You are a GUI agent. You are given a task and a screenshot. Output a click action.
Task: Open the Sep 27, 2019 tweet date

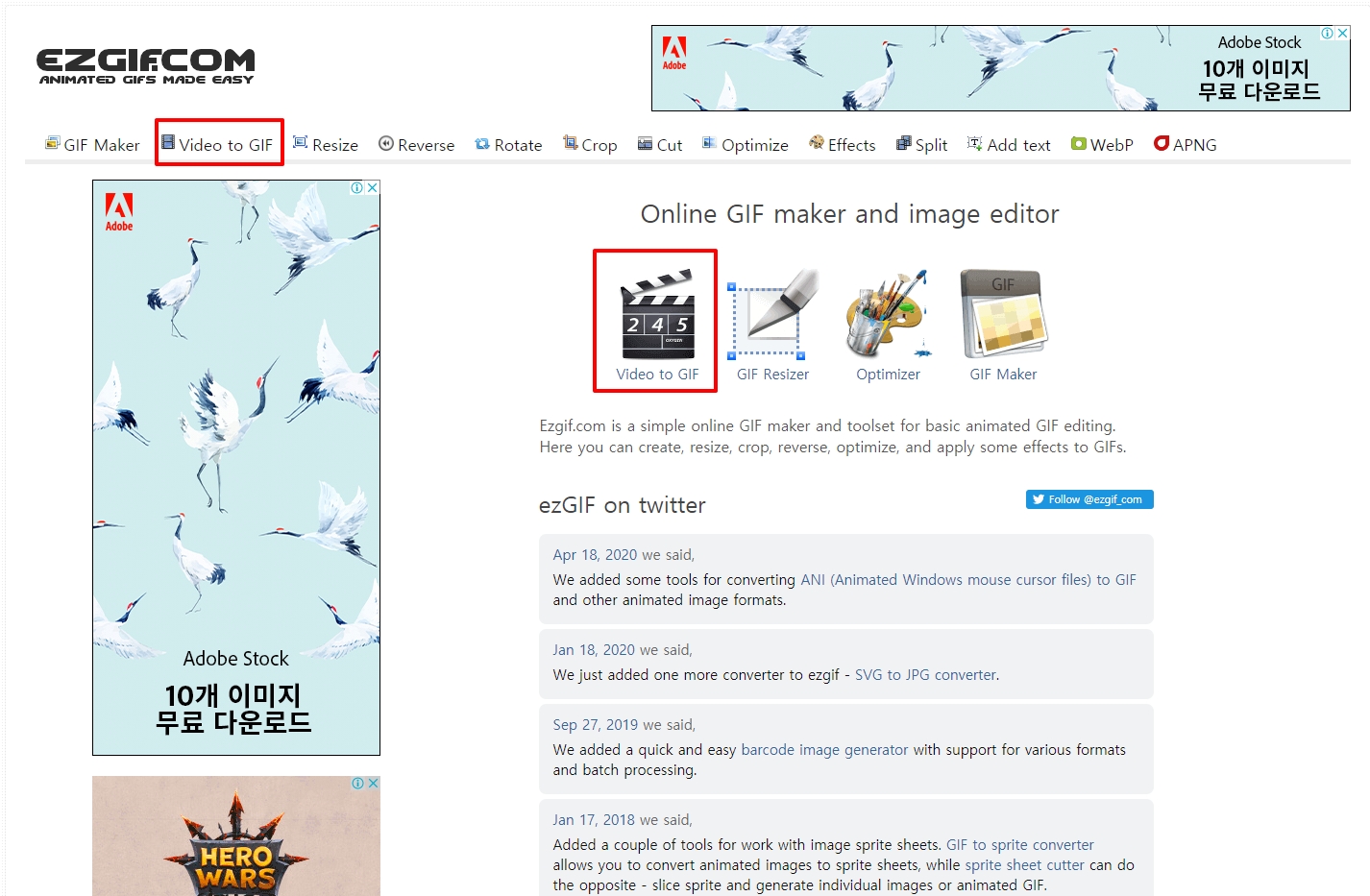[x=596, y=725]
